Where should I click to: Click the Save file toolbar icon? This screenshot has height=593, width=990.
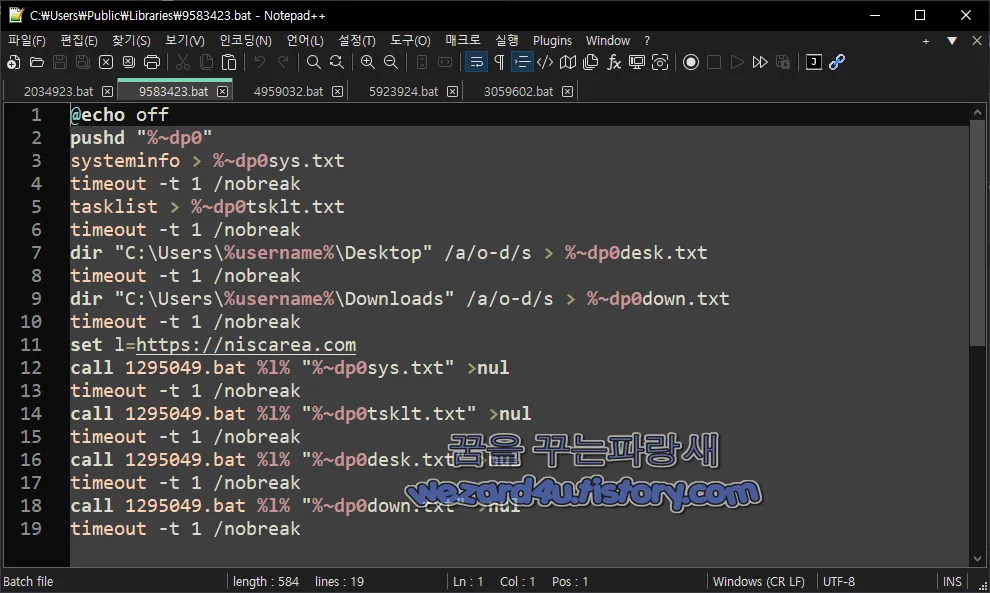pos(60,62)
